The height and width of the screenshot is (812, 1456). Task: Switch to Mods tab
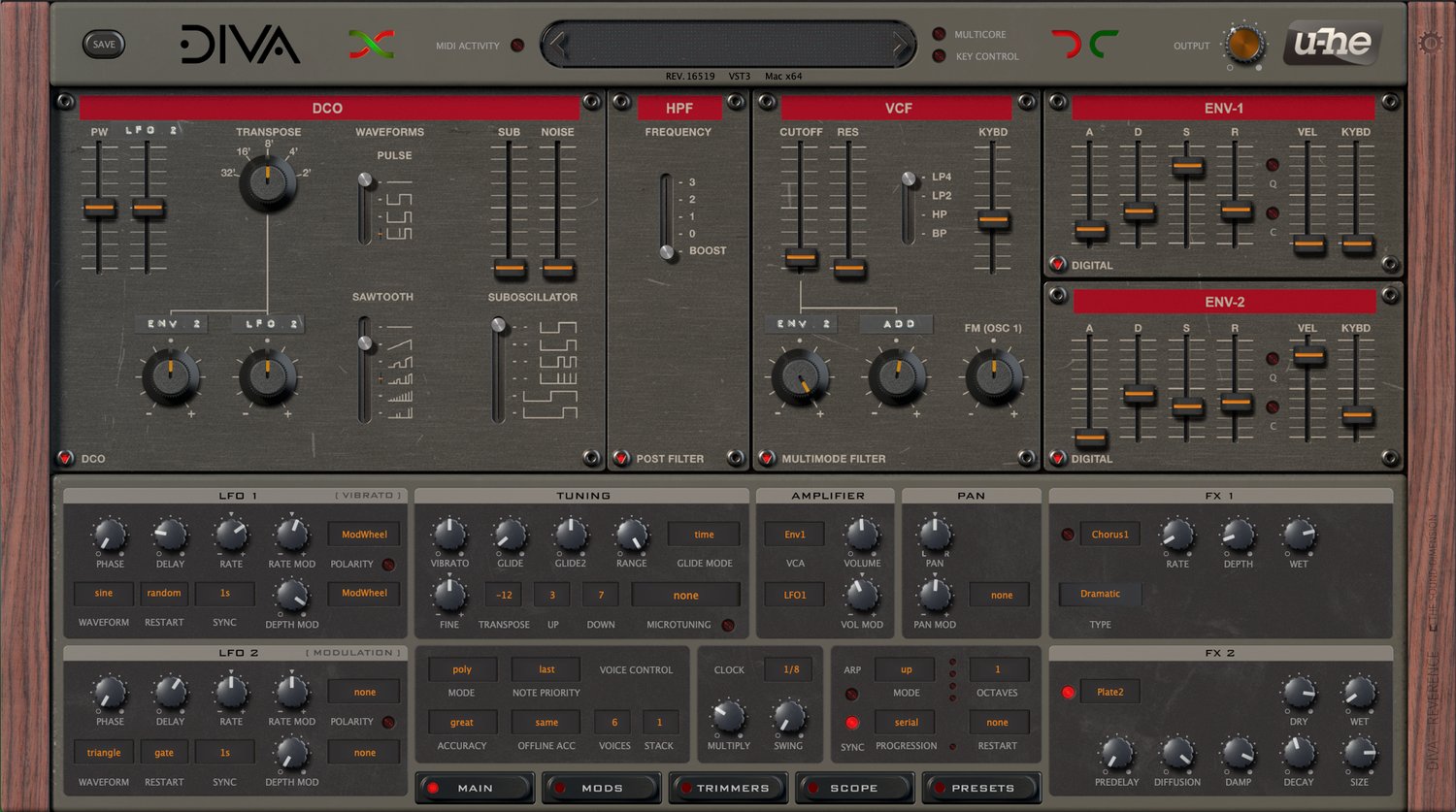pos(602,788)
